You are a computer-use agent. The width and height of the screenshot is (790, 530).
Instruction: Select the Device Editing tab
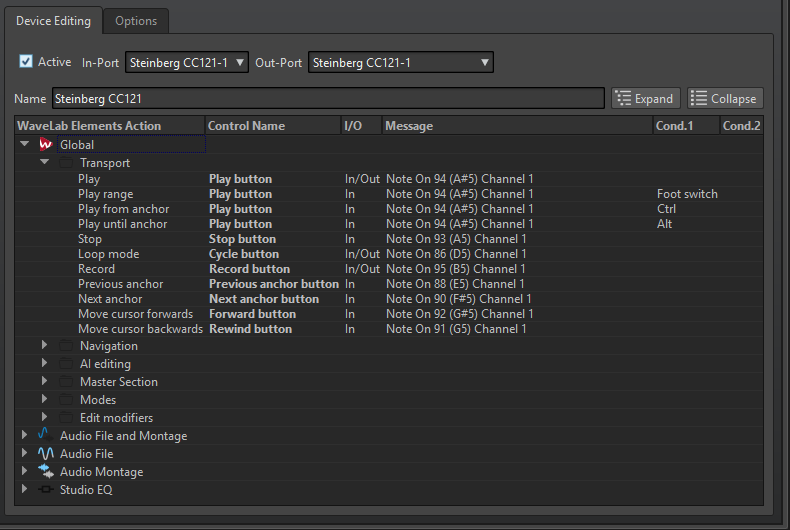click(53, 21)
